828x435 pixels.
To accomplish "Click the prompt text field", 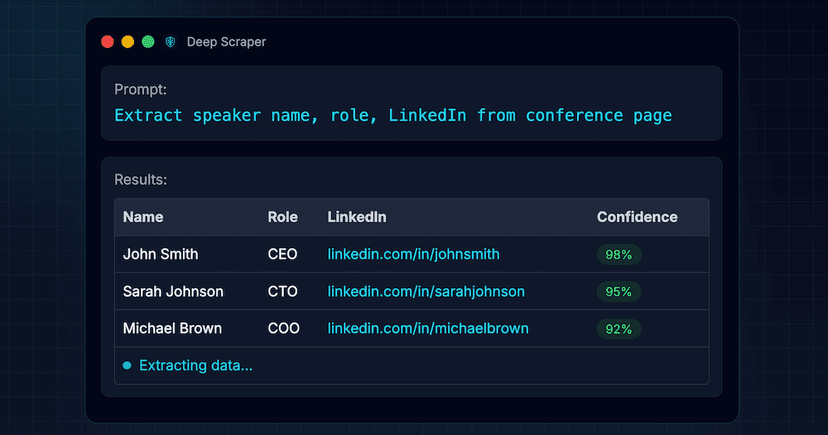I will pos(411,103).
